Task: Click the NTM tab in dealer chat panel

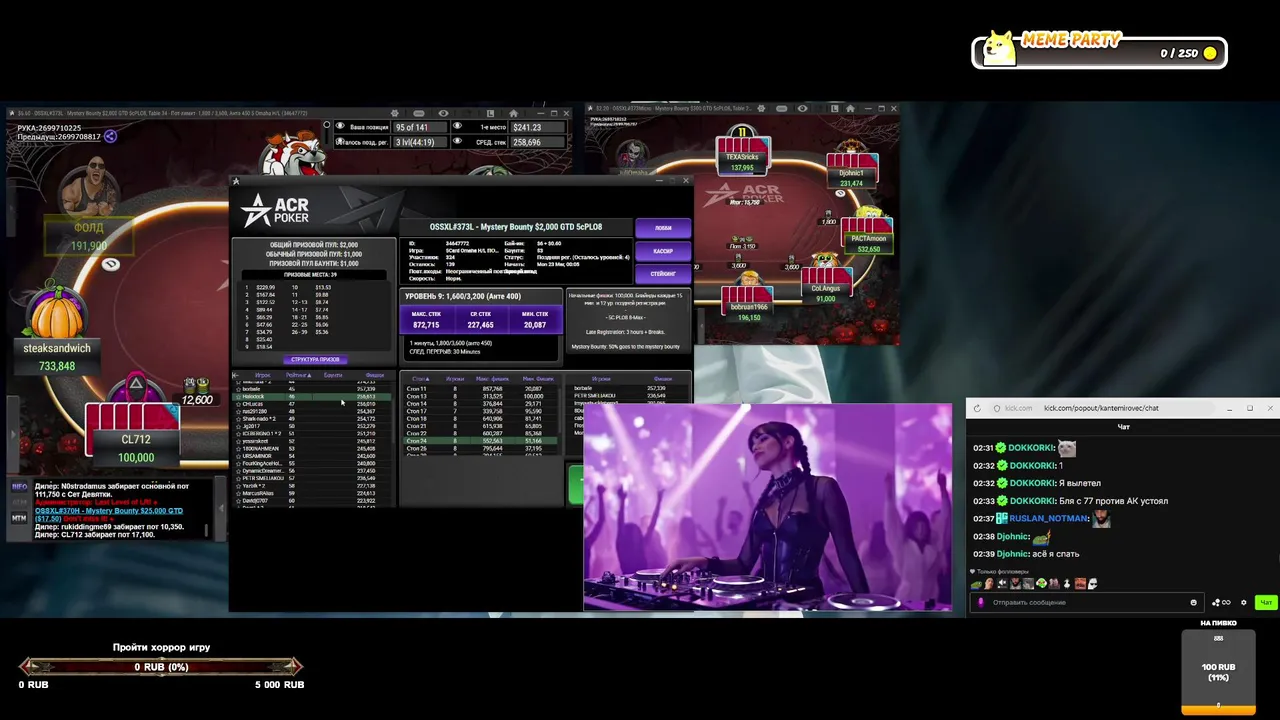Action: pyautogui.click(x=19, y=518)
